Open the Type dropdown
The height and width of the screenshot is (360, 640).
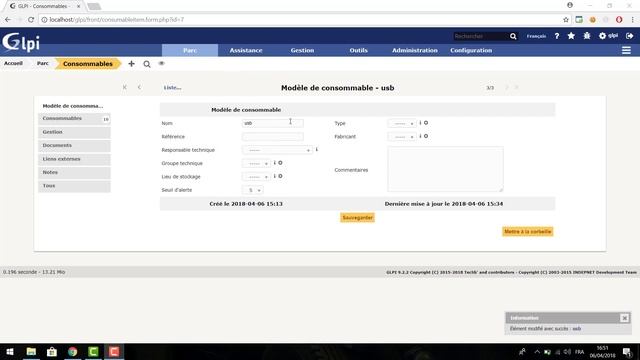tap(402, 123)
